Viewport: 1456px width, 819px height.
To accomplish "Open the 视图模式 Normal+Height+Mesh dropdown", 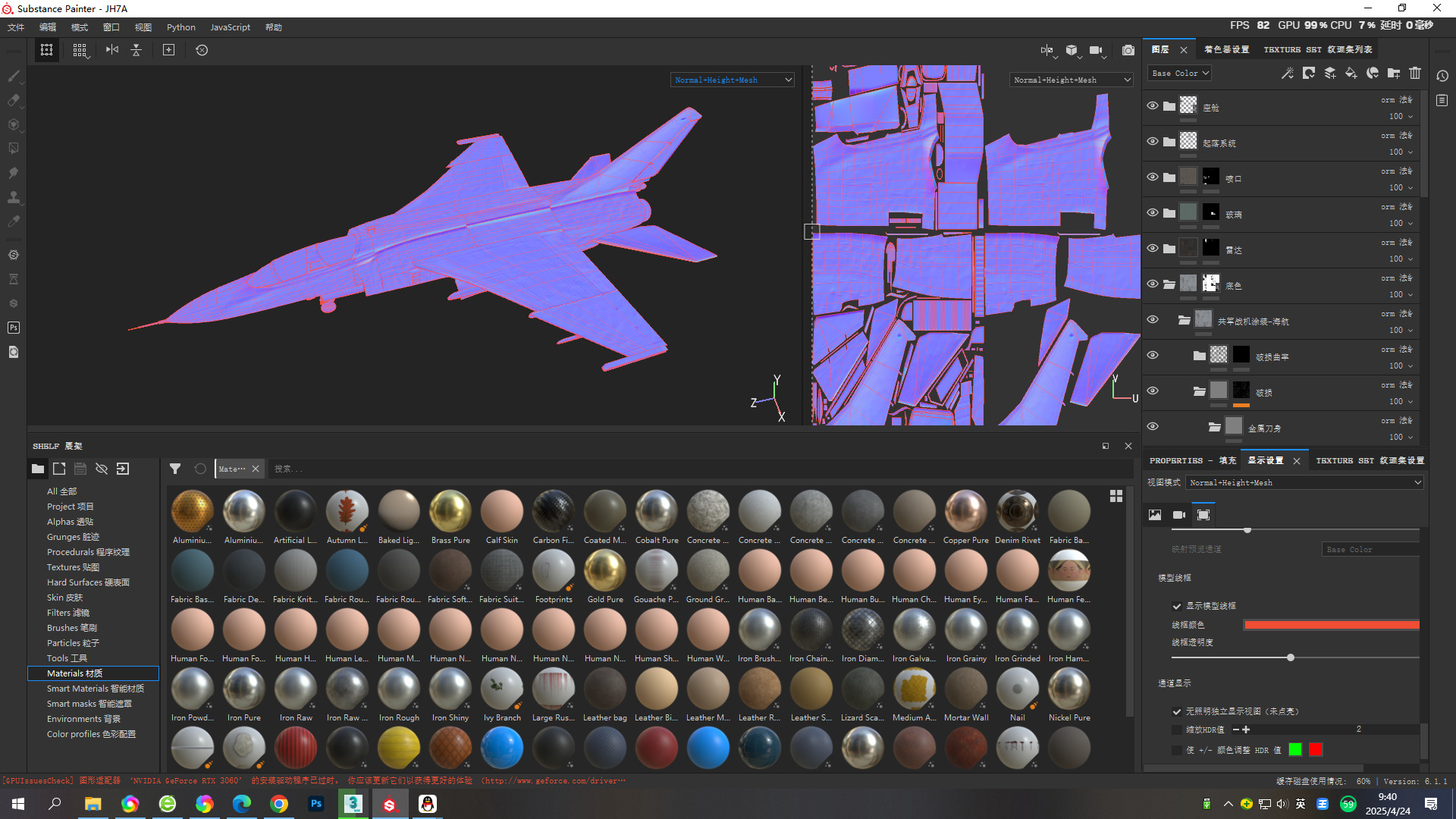I will pyautogui.click(x=1304, y=482).
